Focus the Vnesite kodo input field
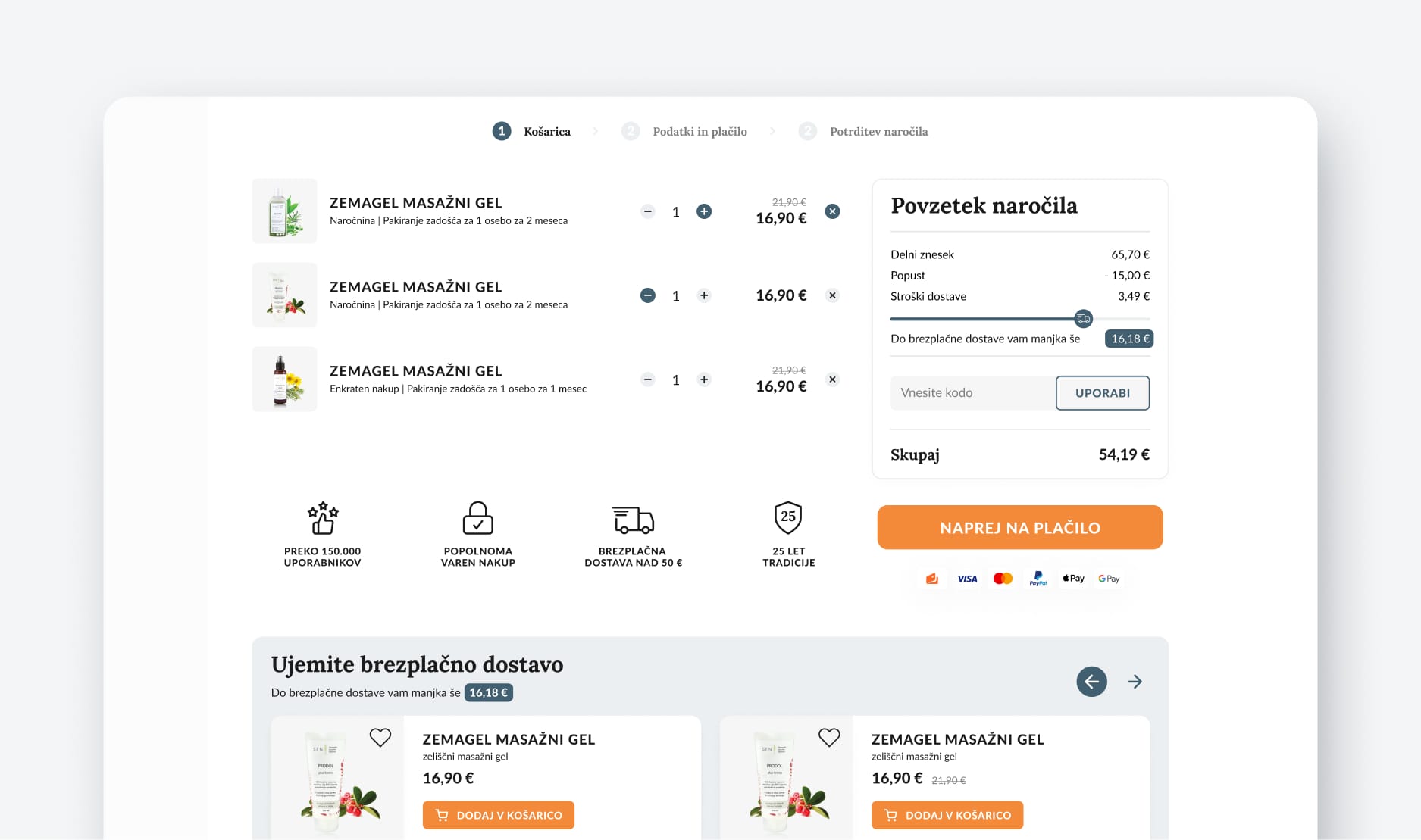The height and width of the screenshot is (840, 1421). pyautogui.click(x=972, y=393)
